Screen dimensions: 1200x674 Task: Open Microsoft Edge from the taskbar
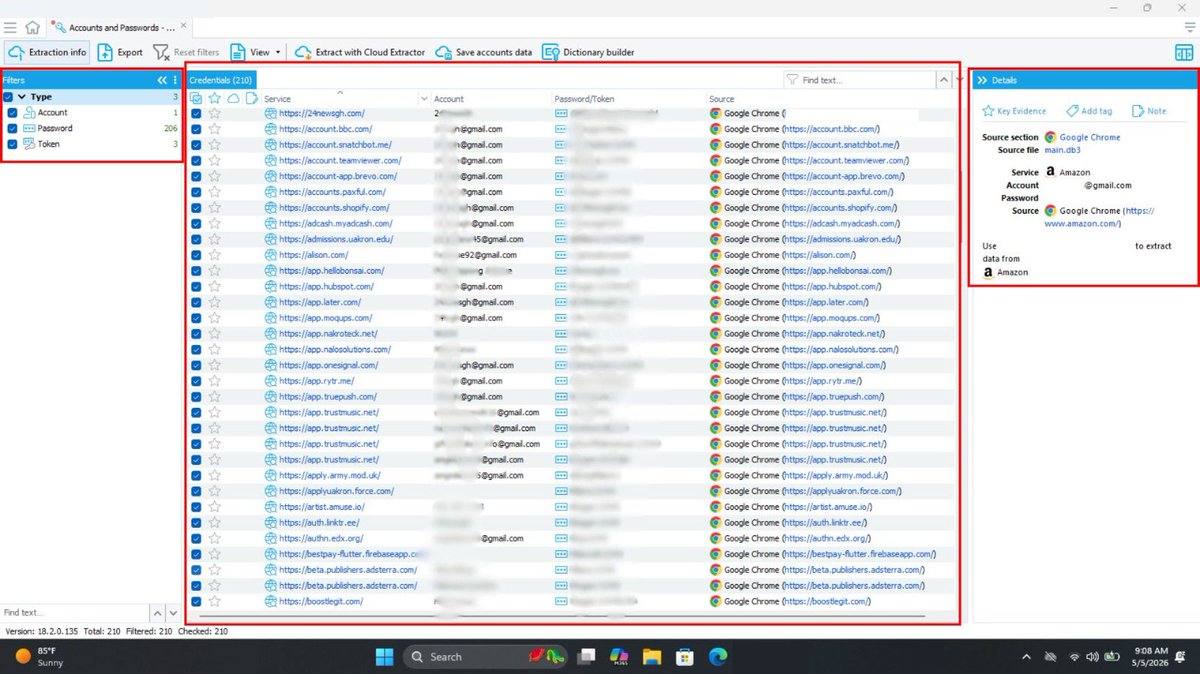[718, 656]
